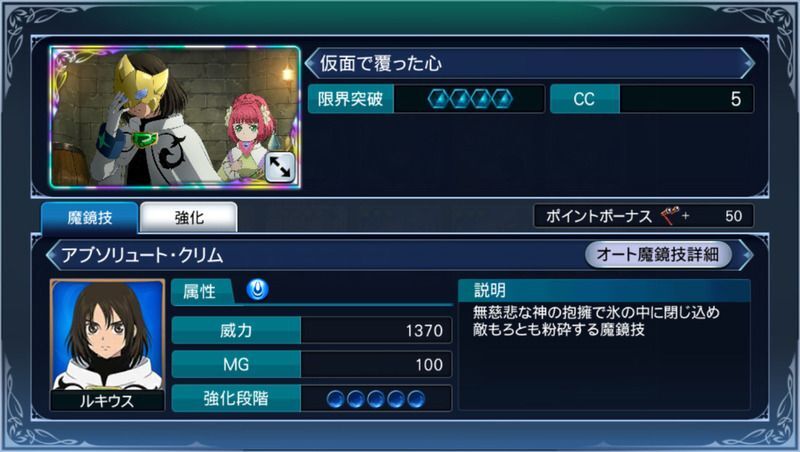Click left arrow beside アブソリュート・クリム

coord(52,255)
